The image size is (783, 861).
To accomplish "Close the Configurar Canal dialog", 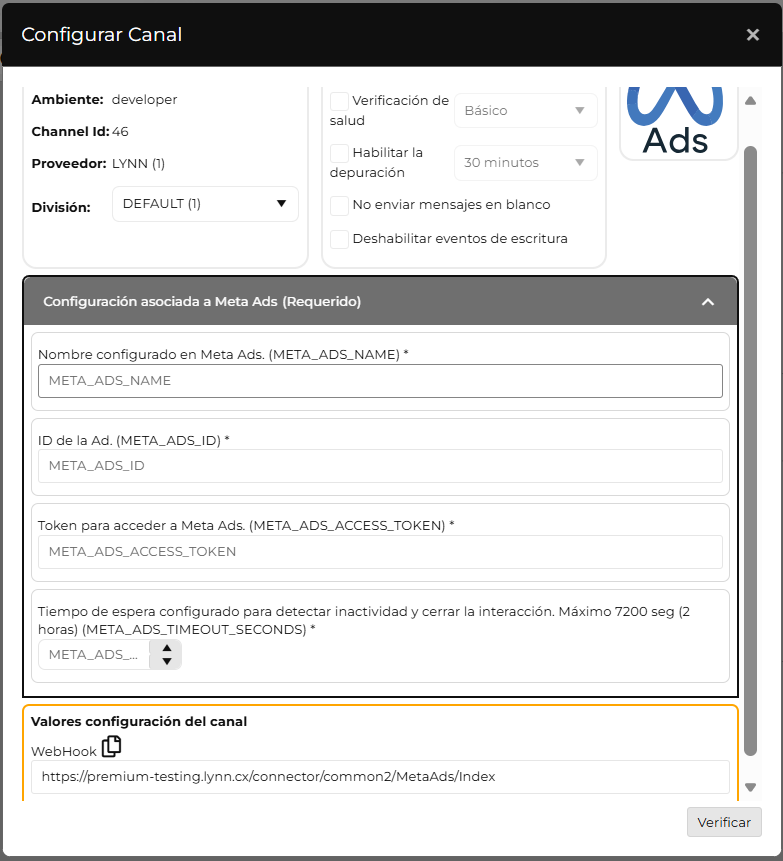I will click(753, 35).
